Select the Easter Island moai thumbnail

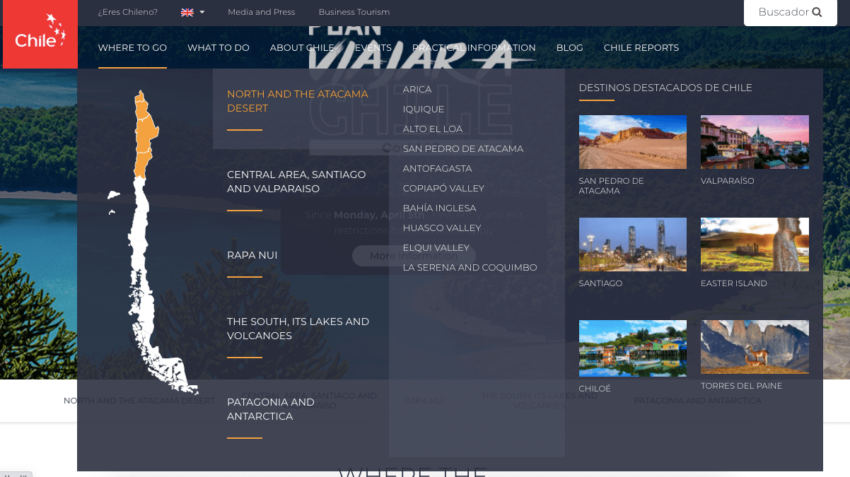pos(754,244)
